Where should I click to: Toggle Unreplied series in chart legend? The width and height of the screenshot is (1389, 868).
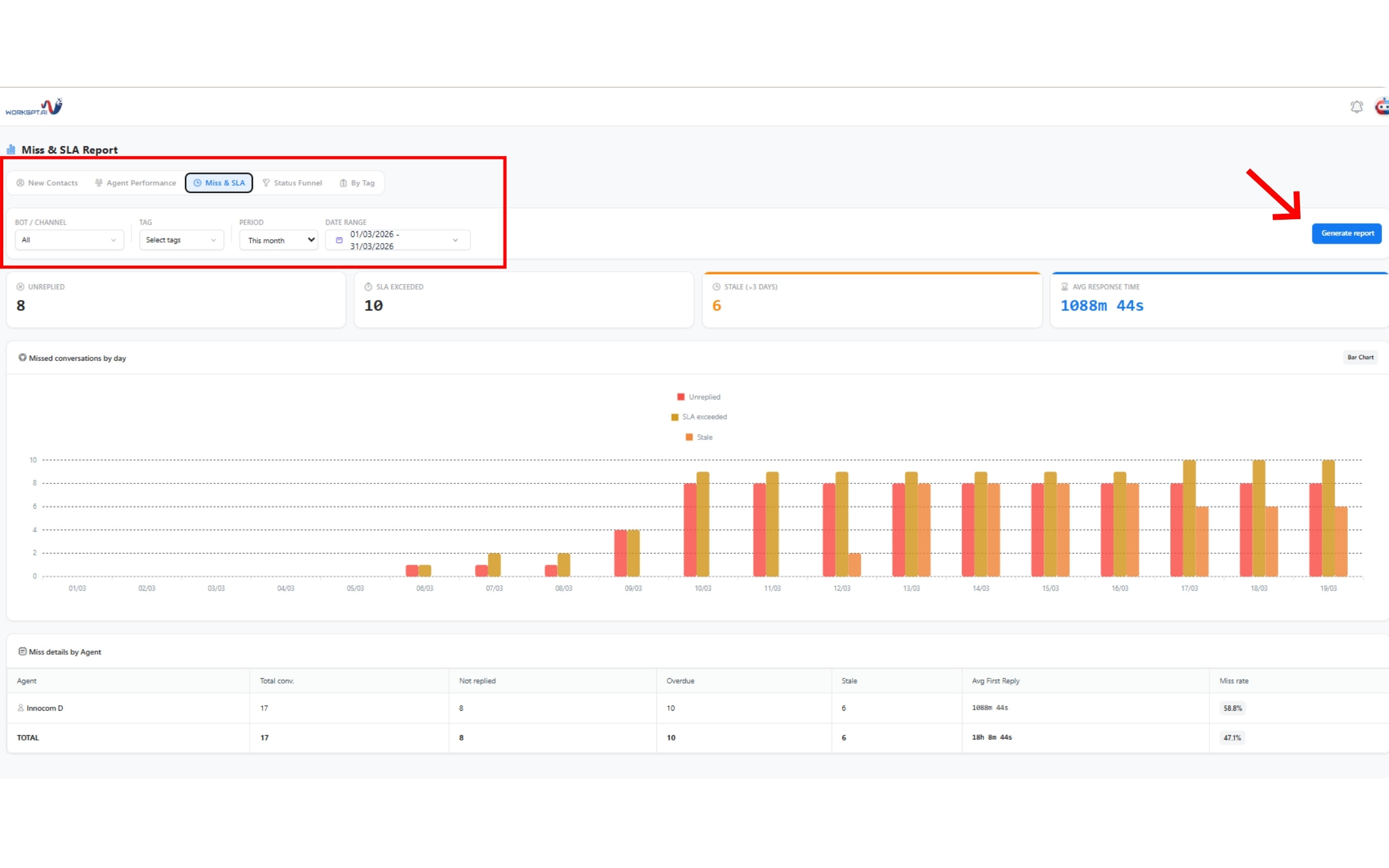(698, 397)
